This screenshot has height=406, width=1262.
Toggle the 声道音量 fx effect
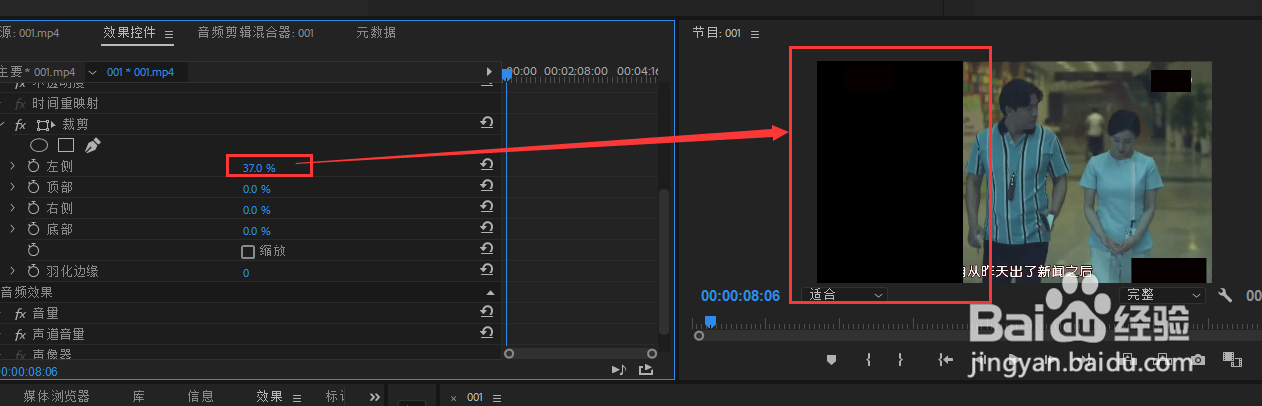pos(20,335)
